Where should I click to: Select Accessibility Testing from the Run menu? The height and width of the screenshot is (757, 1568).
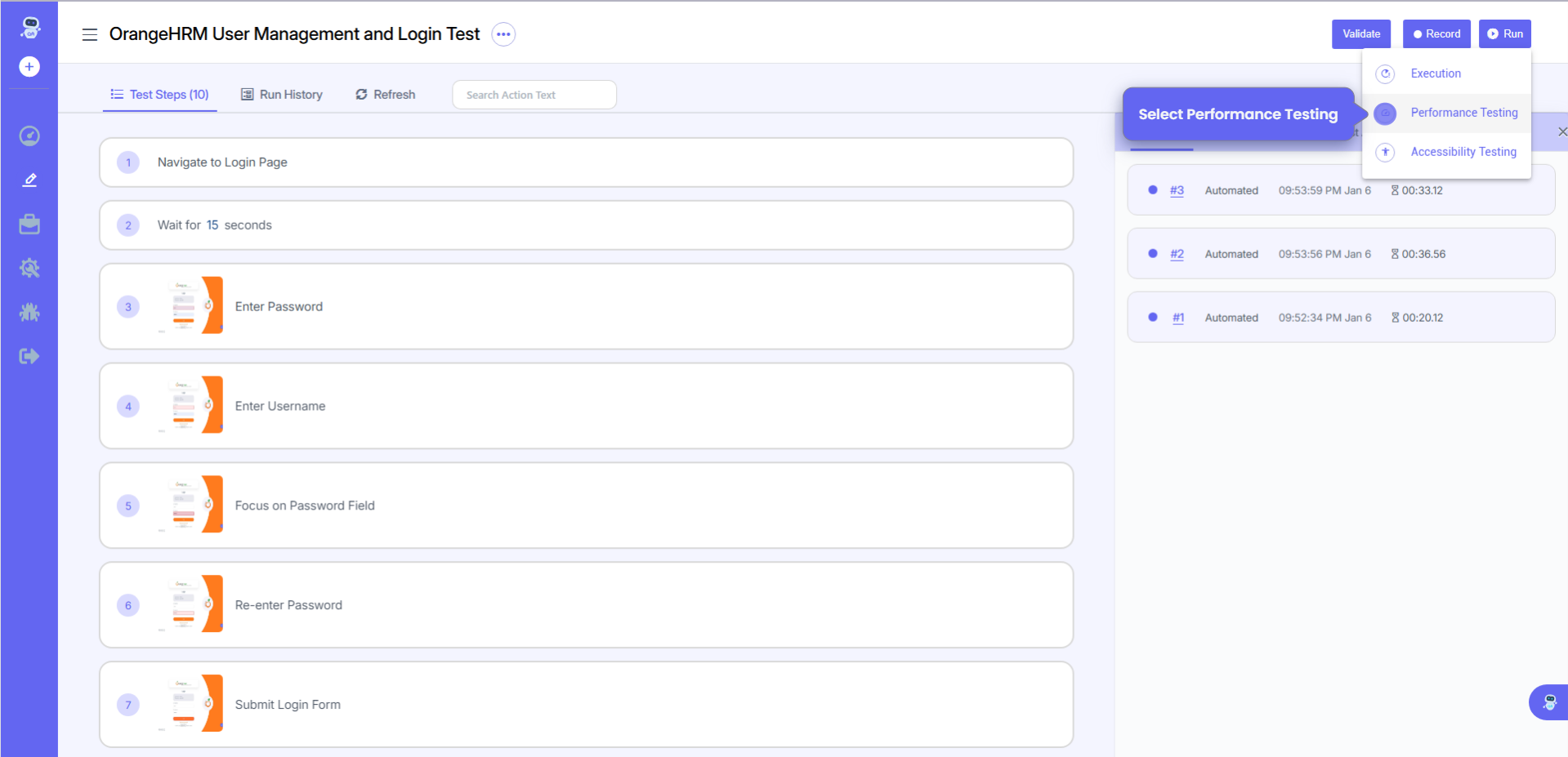(x=1463, y=152)
